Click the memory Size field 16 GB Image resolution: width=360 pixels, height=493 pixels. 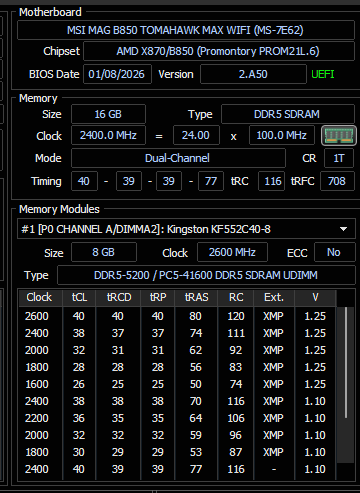[108, 114]
